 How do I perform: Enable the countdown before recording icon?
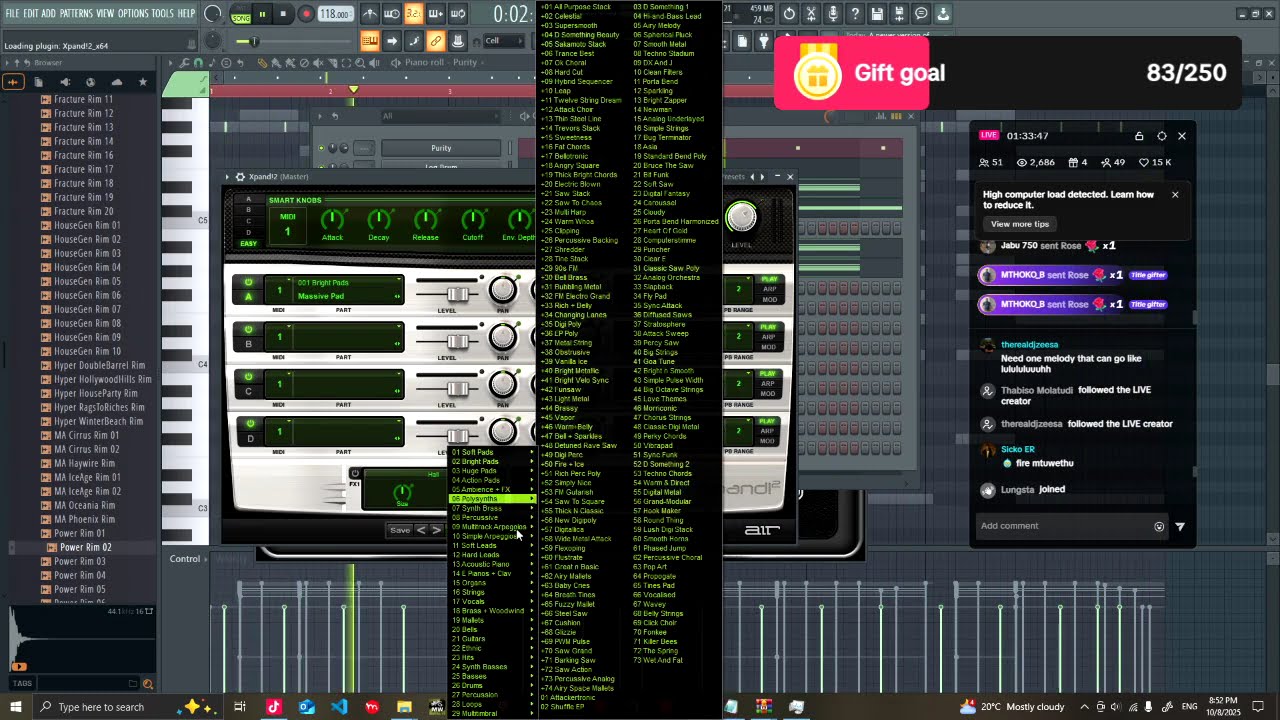tap(413, 14)
